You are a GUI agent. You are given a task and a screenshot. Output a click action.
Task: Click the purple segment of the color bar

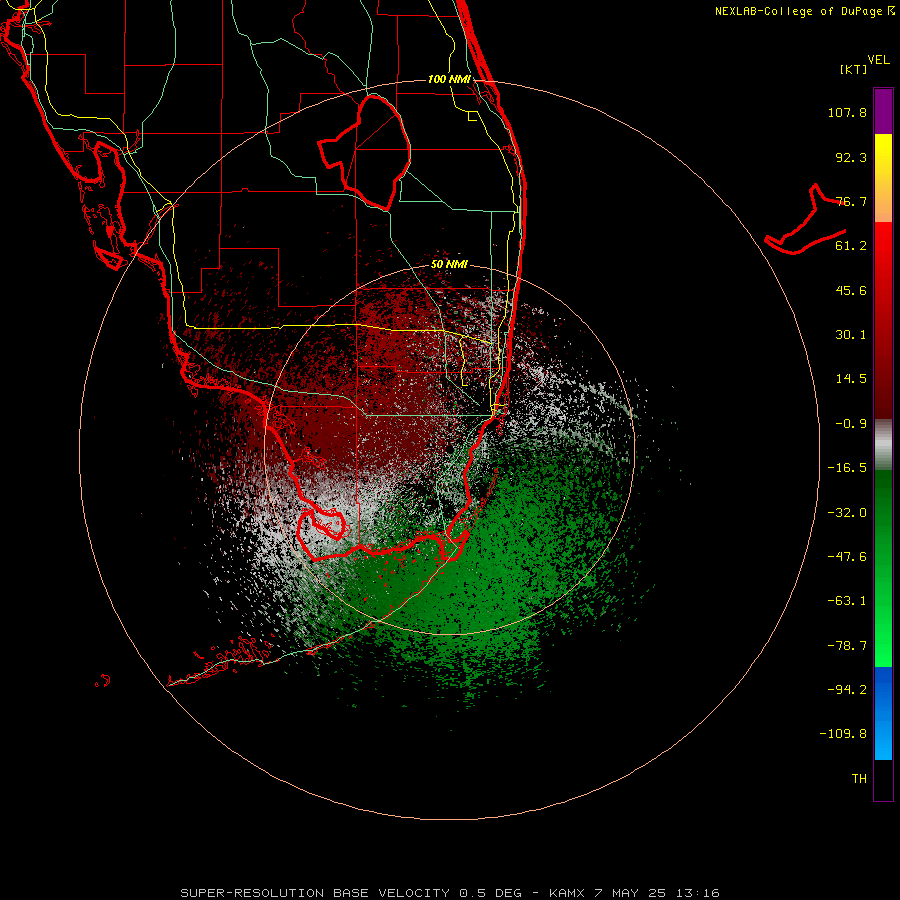(x=883, y=111)
